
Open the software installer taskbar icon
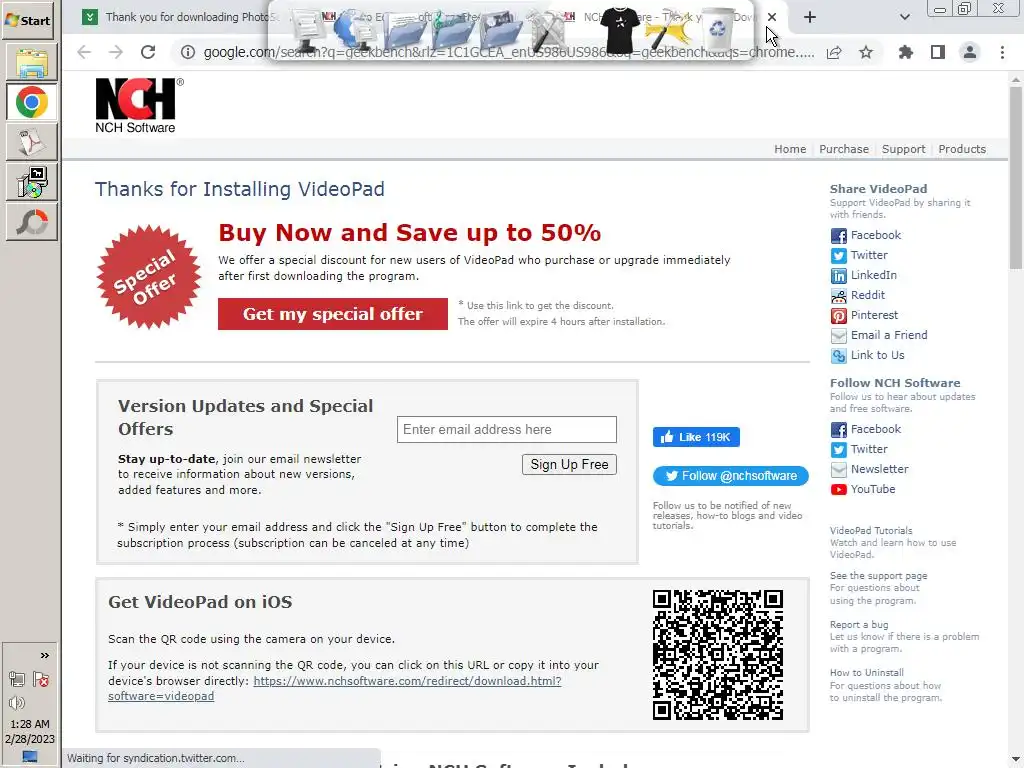point(31,182)
